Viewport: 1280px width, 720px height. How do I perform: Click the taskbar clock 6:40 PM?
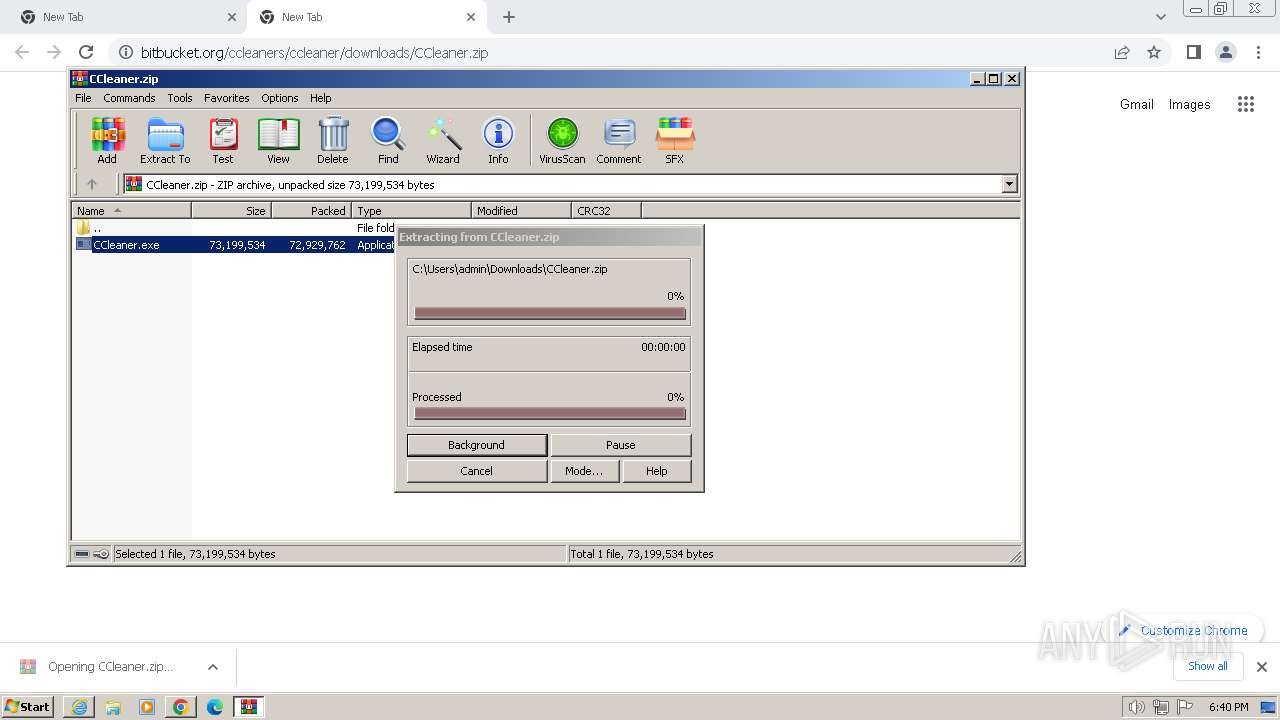pos(1229,707)
